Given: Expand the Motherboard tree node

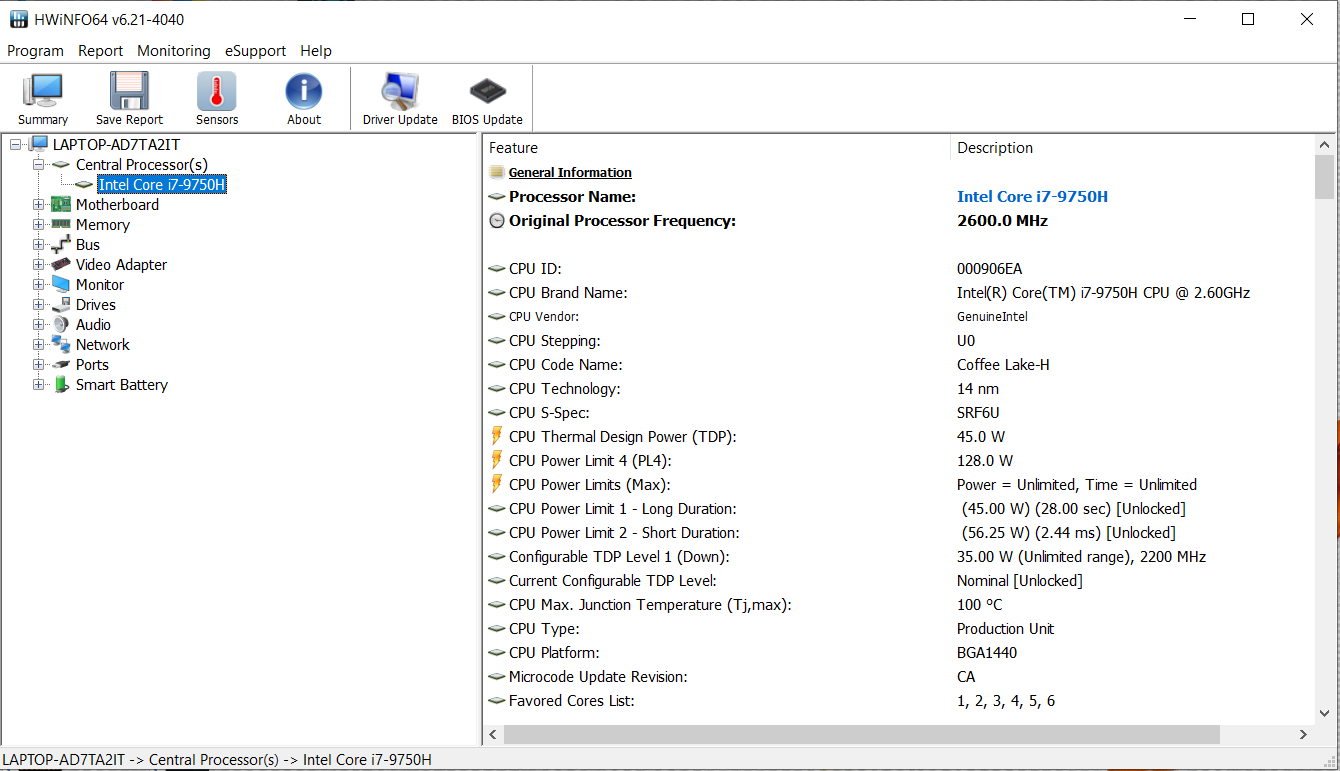Looking at the screenshot, I should click(x=39, y=205).
